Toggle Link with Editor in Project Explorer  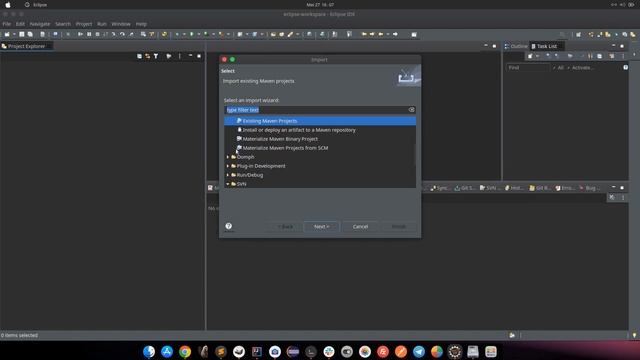click(147, 56)
